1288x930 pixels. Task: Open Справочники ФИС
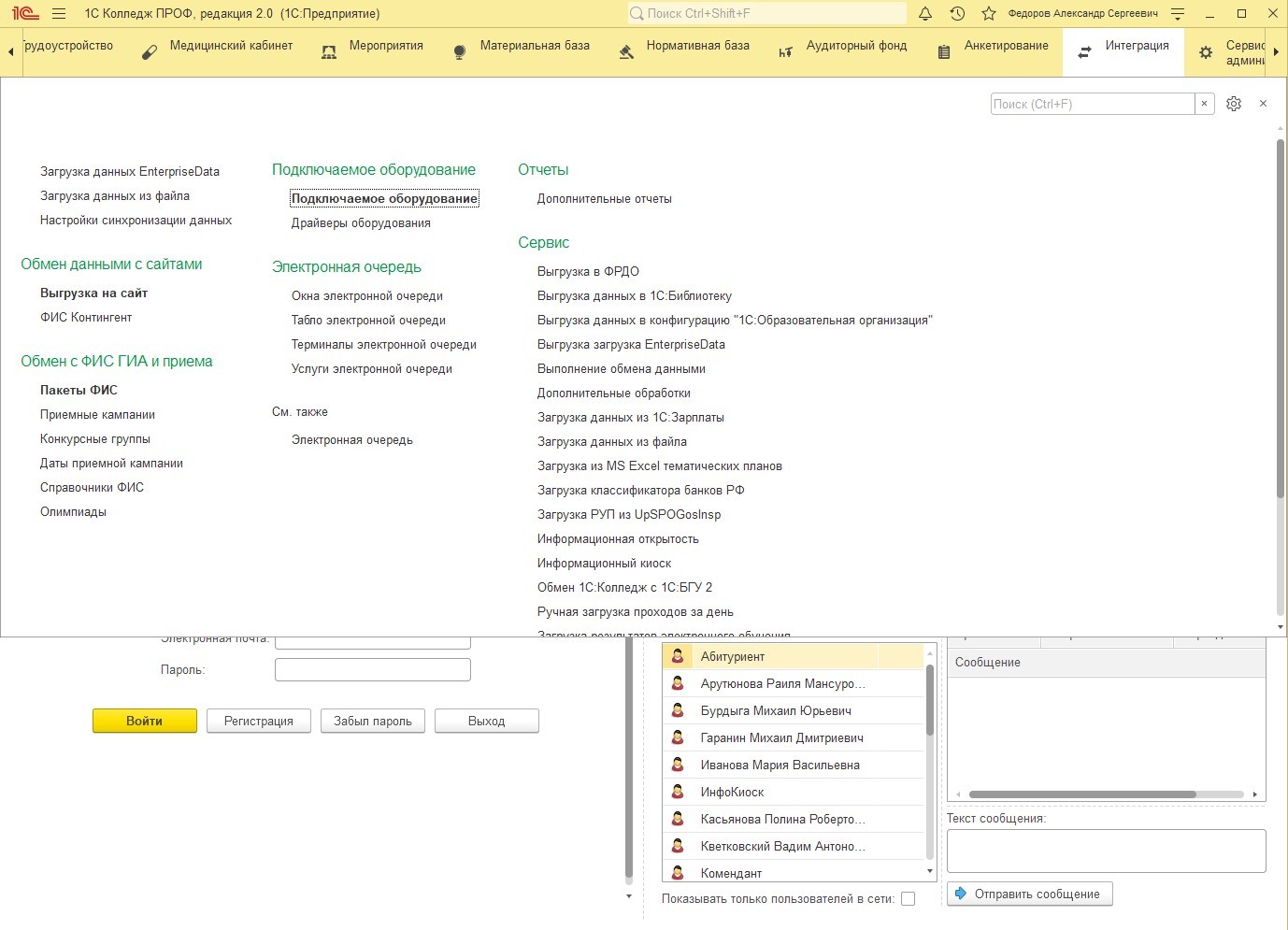92,487
